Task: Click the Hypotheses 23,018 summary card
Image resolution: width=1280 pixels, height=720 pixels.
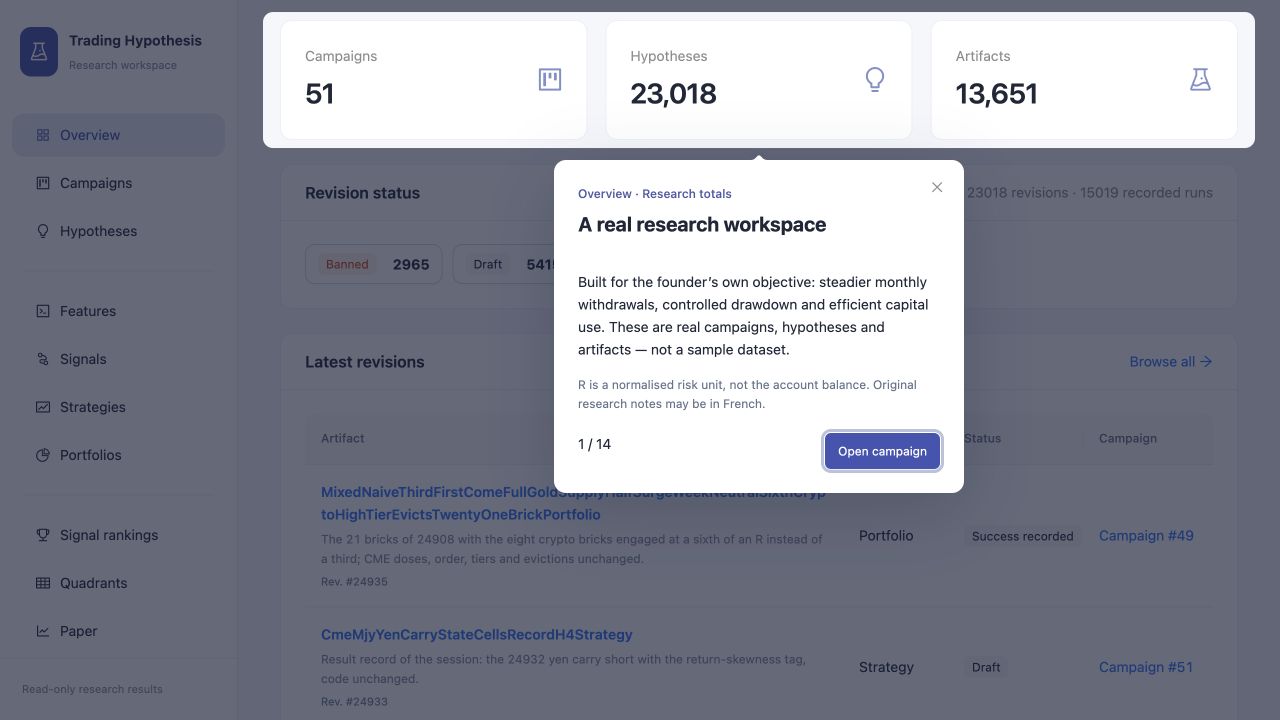Action: 759,80
